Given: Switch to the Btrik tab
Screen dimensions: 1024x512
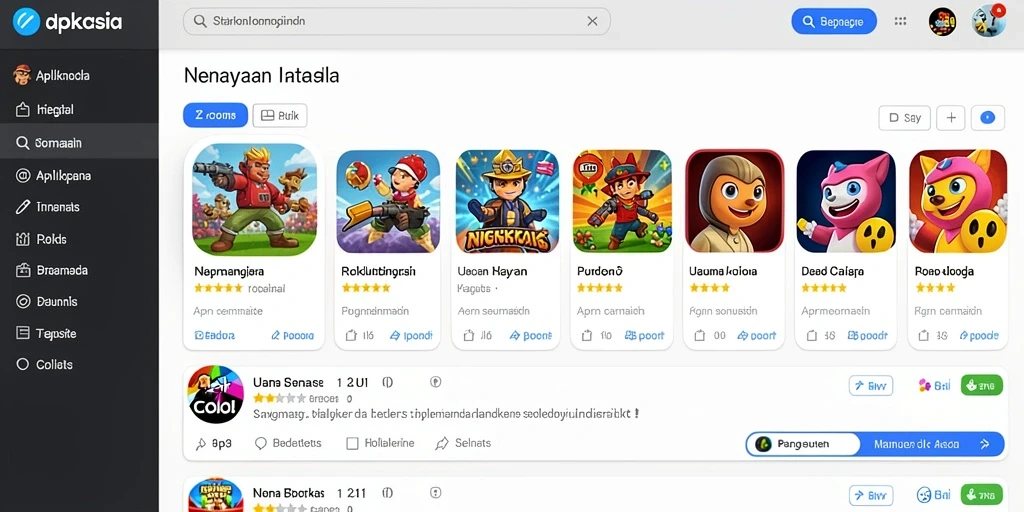Looking at the screenshot, I should (x=280, y=116).
